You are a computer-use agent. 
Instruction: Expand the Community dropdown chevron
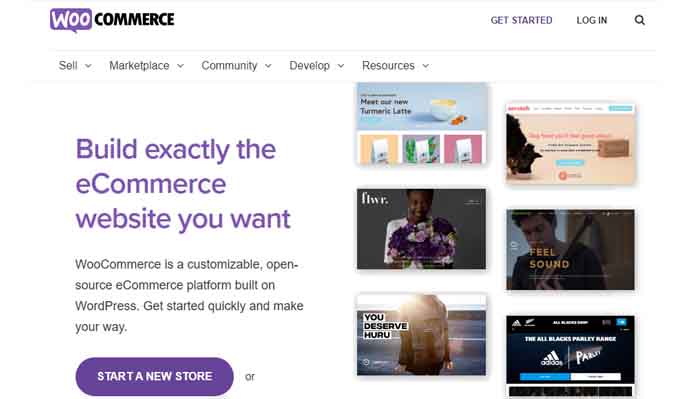[268, 66]
